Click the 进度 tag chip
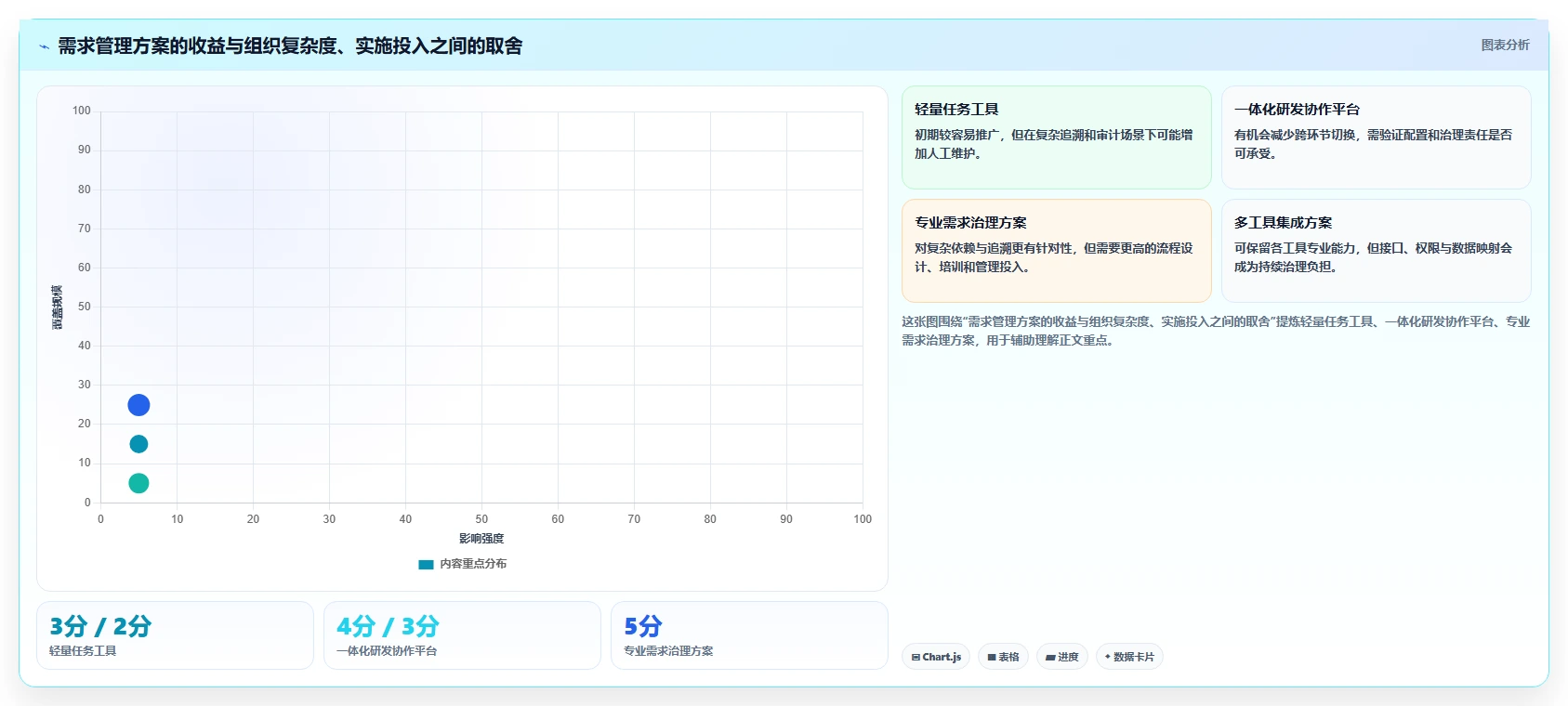This screenshot has height=706, width=1568. 1062,657
